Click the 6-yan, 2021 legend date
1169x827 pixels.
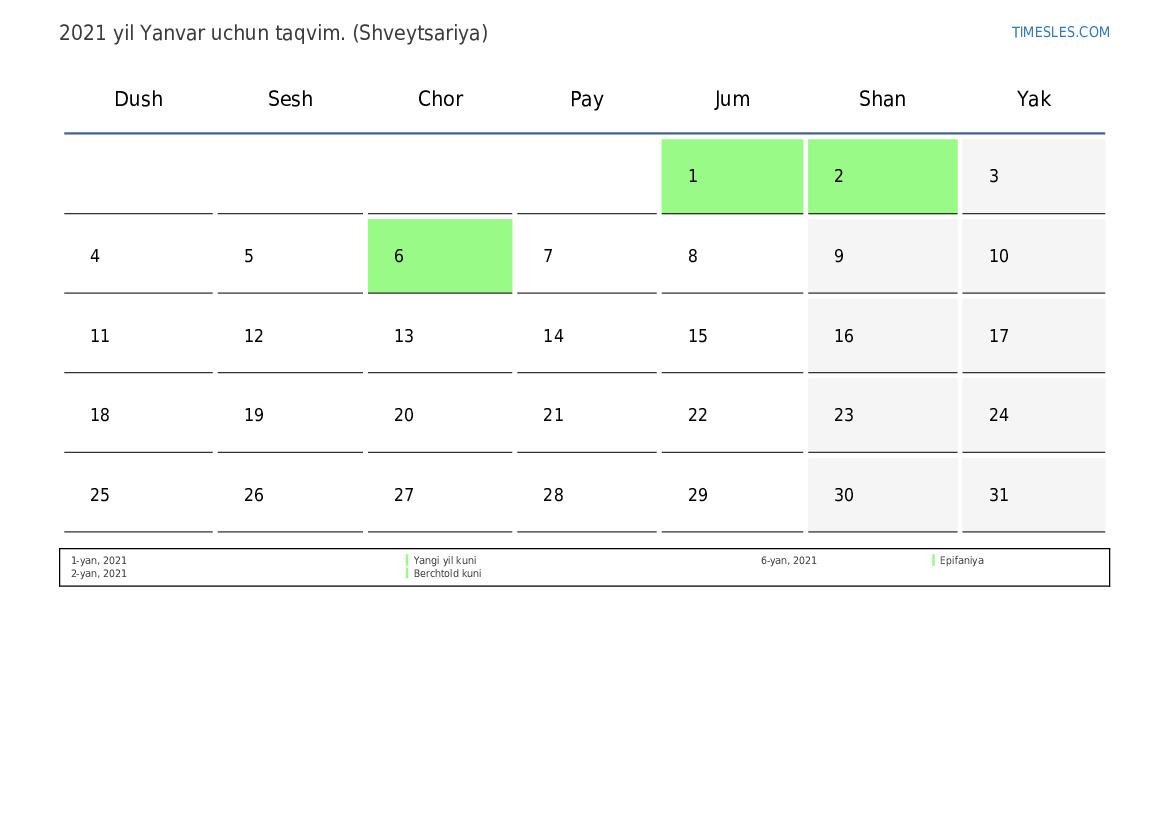click(x=788, y=561)
